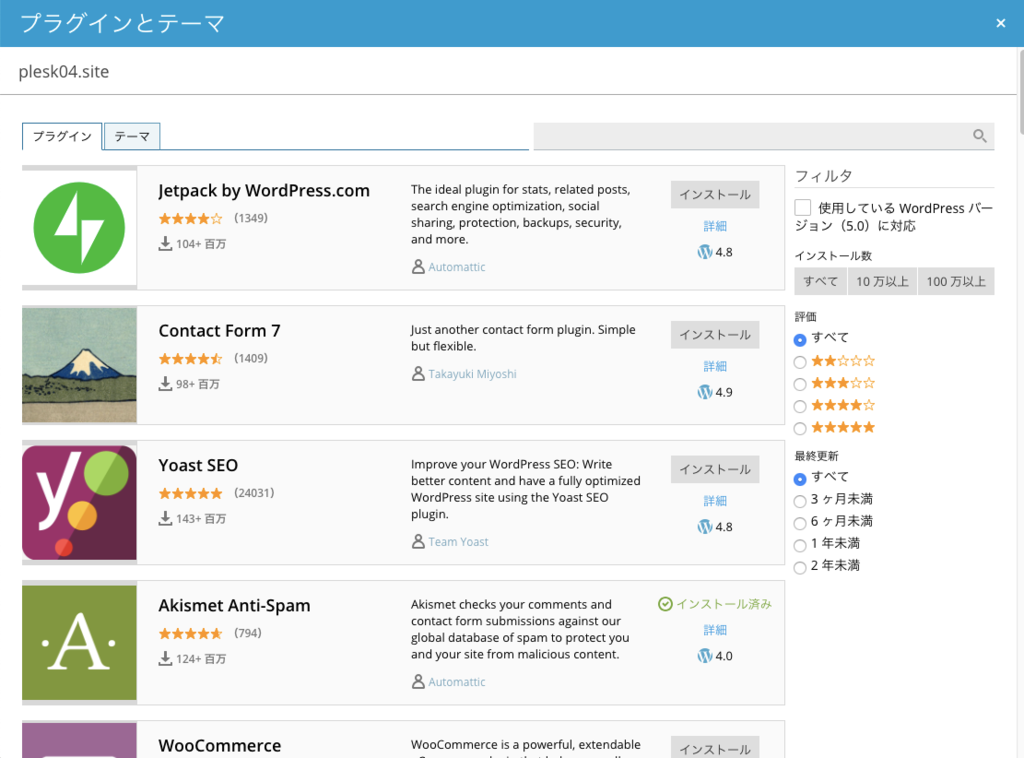Select the 2 年未満 update filter

point(799,567)
